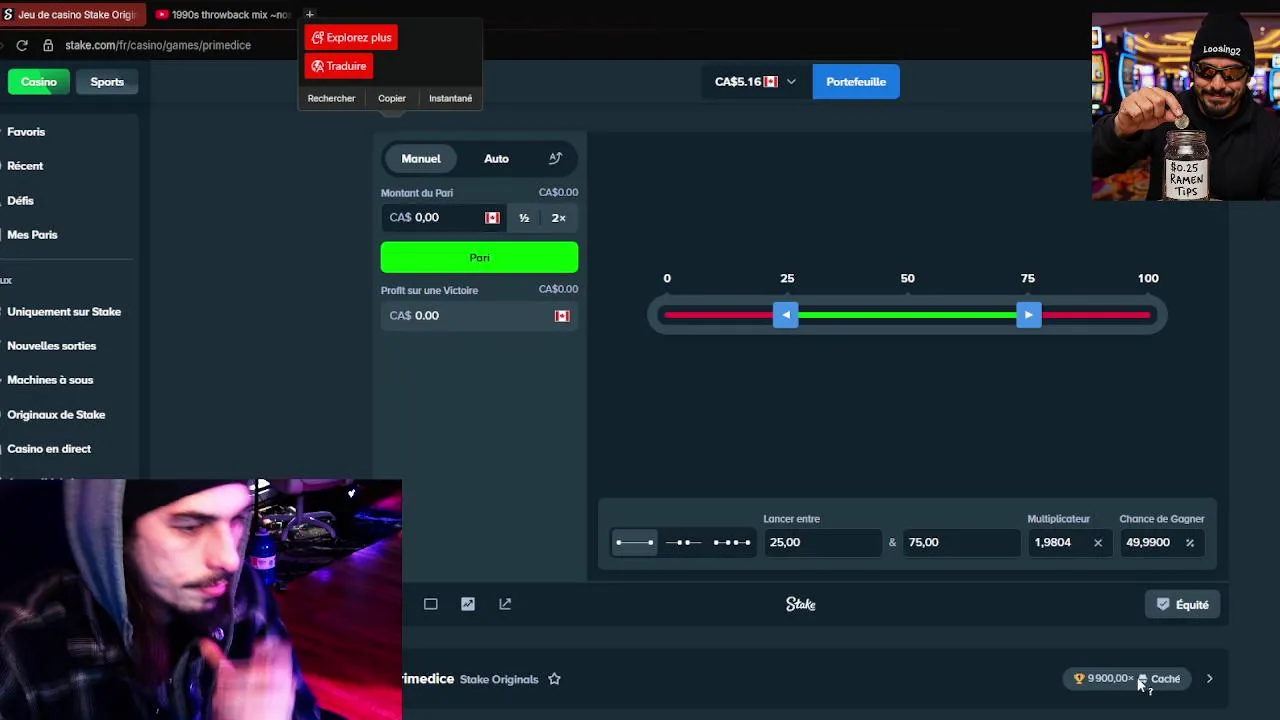Click the green range on the dice slider
This screenshot has height=720, width=1280.
tap(907, 315)
